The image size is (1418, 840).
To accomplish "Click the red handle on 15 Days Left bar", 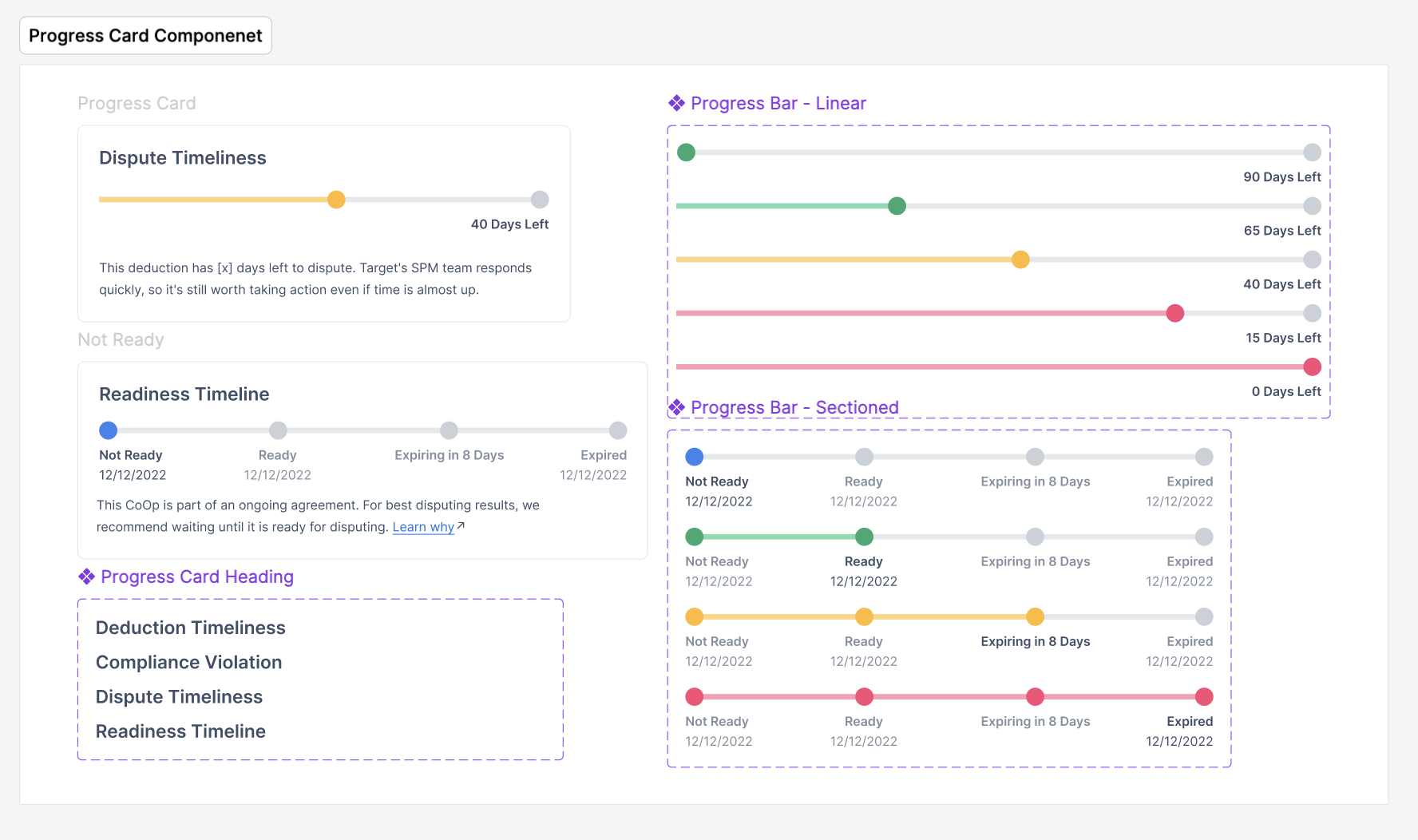I will [x=1174, y=313].
